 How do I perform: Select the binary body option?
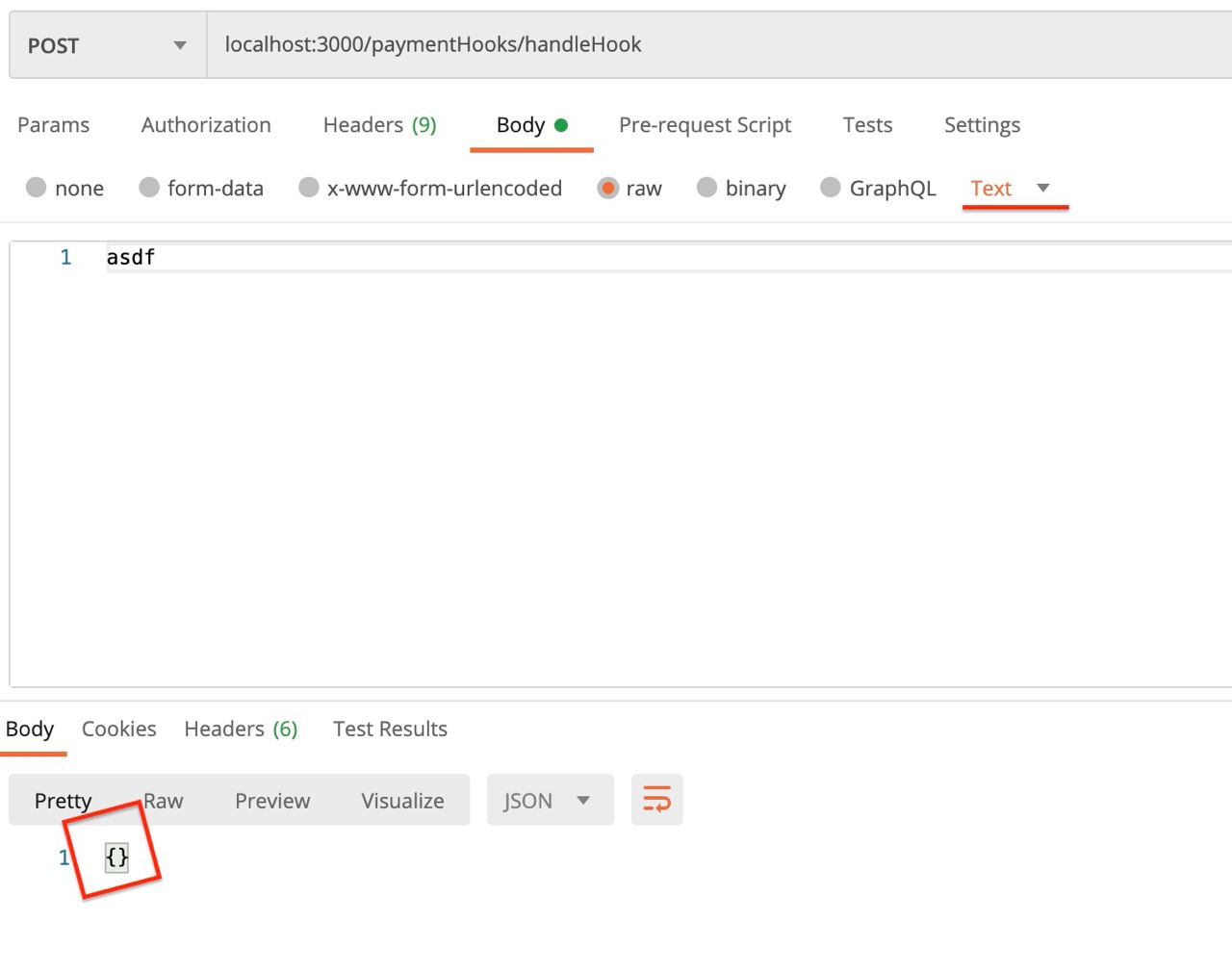click(707, 188)
